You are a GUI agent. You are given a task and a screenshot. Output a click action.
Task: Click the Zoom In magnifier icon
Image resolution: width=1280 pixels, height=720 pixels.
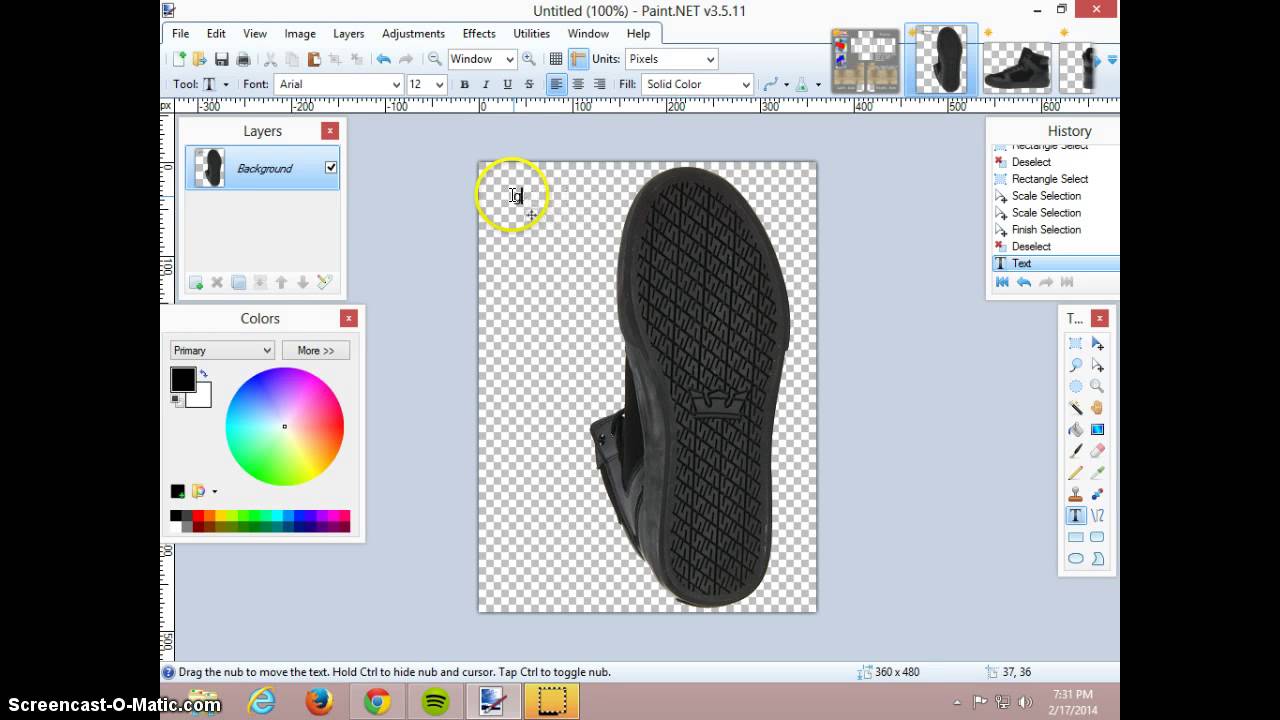[529, 59]
